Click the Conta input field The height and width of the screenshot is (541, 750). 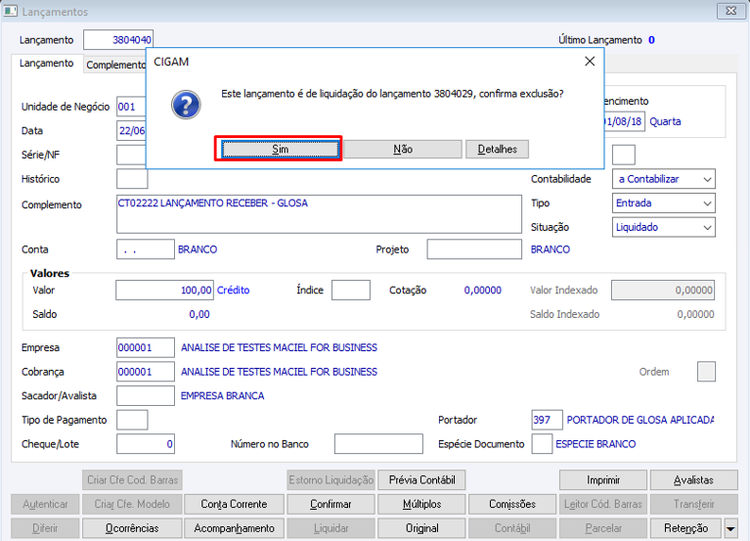[145, 249]
